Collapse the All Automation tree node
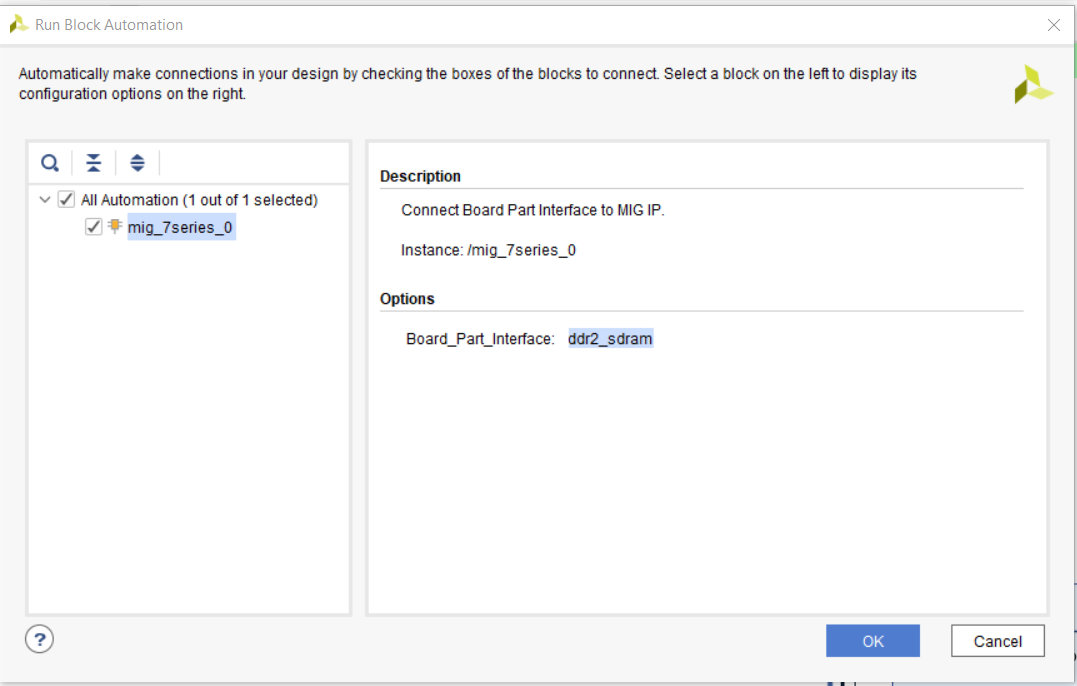 click(x=45, y=200)
